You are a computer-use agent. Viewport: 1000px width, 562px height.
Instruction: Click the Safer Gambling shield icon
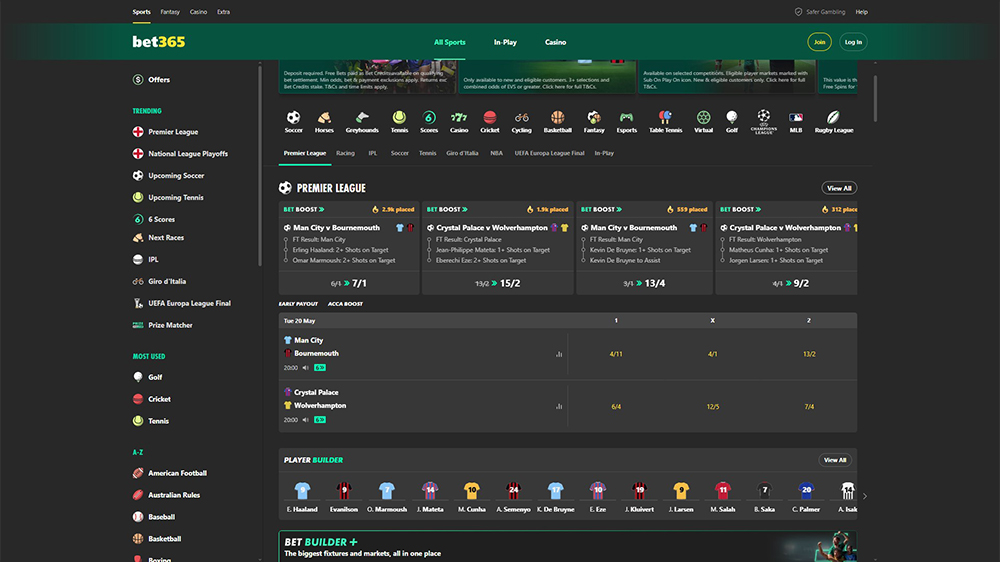(x=798, y=11)
